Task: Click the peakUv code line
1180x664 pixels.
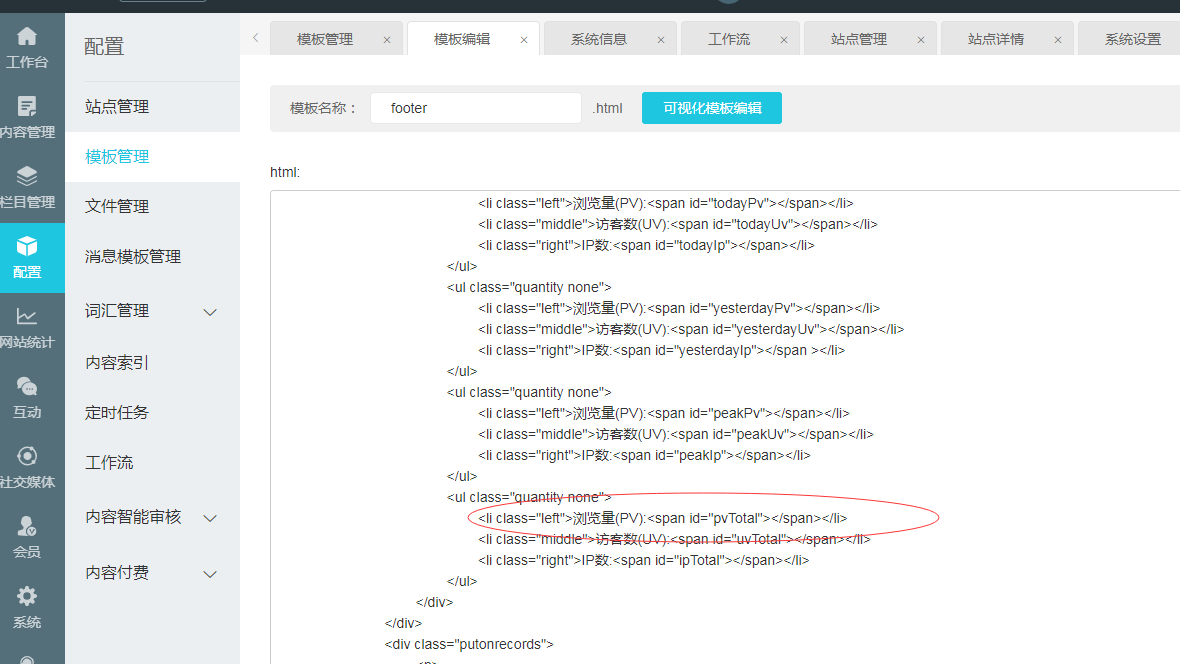Action: tap(676, 434)
